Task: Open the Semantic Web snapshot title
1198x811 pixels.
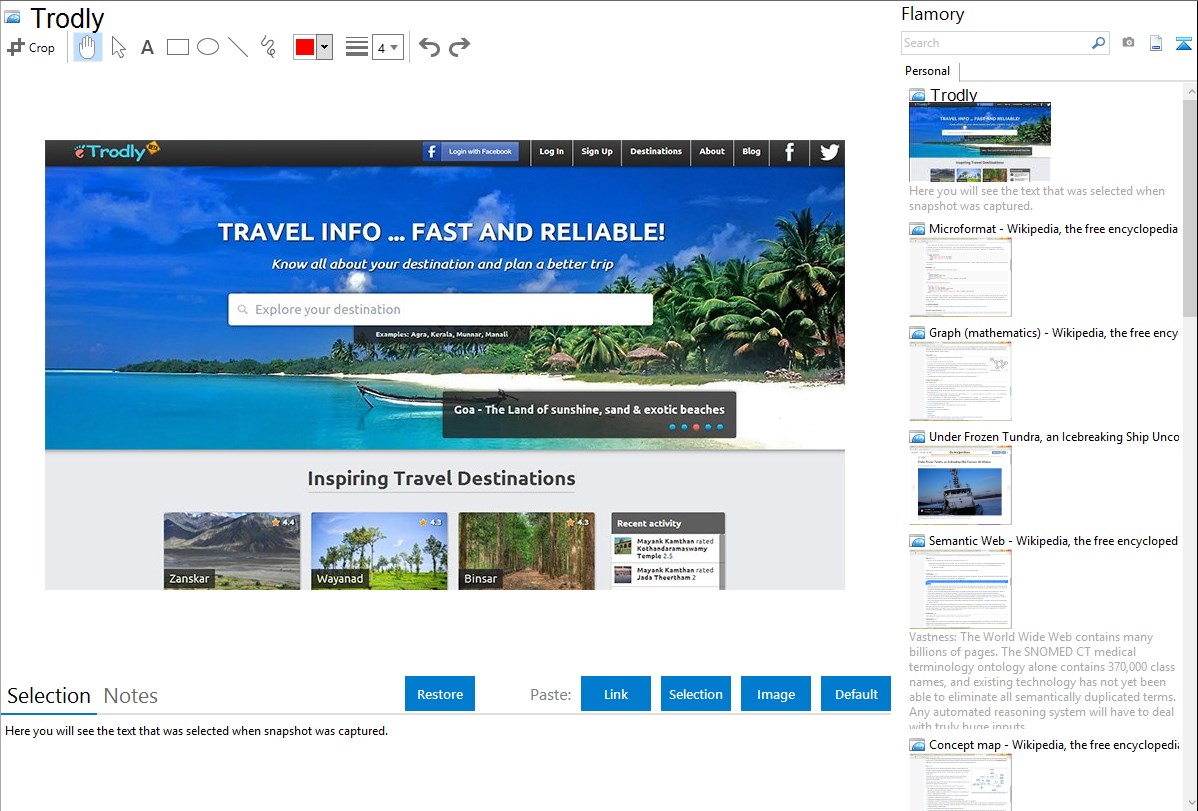Action: click(x=1053, y=540)
